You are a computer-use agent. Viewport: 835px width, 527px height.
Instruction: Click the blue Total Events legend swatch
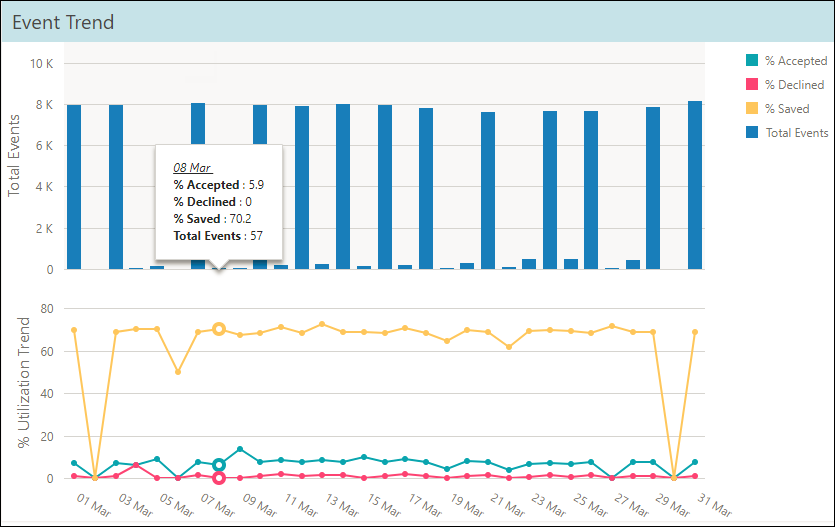(x=752, y=133)
